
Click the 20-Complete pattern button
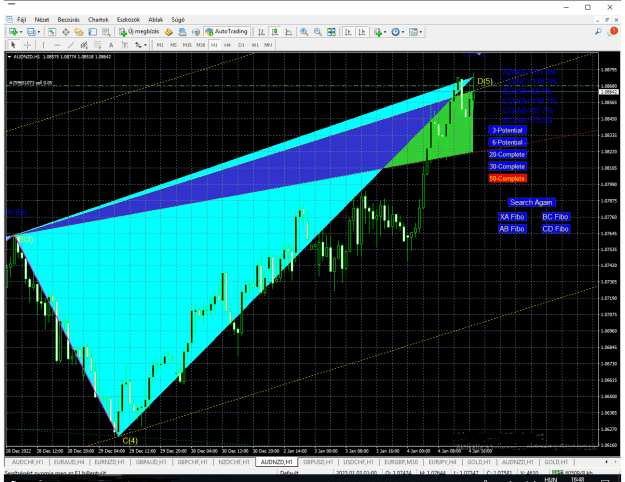pos(507,154)
